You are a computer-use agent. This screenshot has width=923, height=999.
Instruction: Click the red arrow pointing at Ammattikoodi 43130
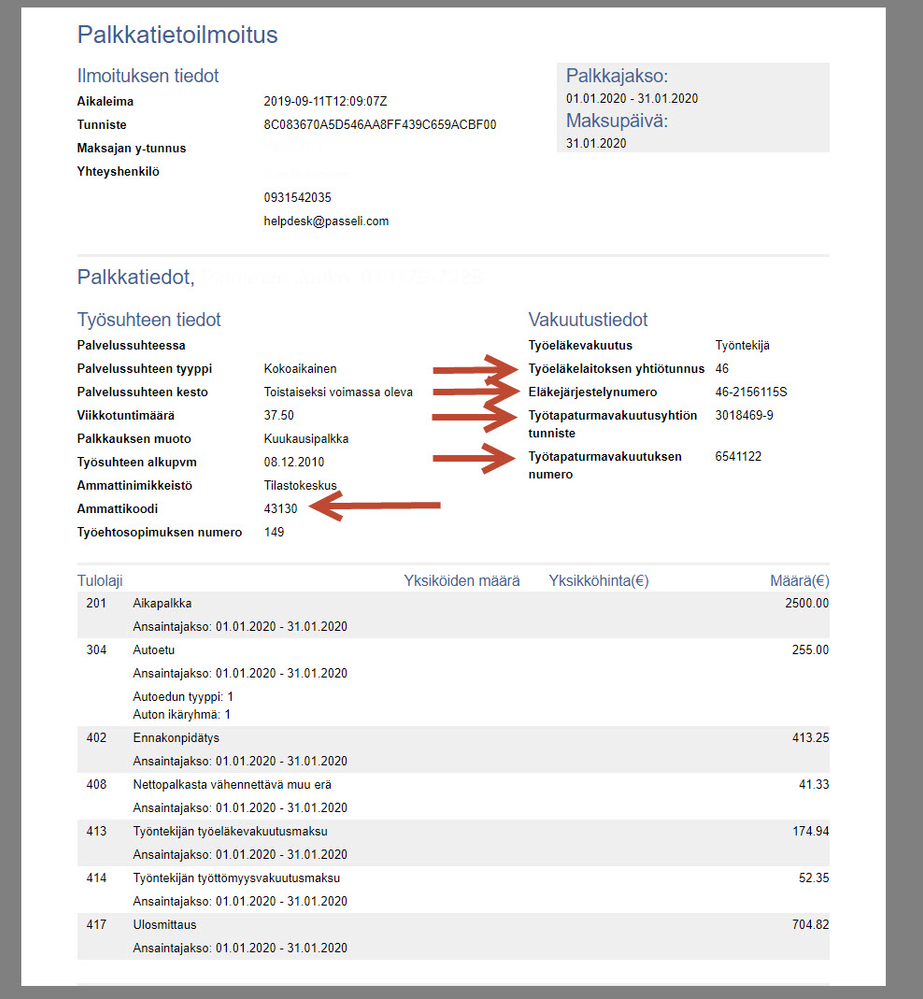click(x=375, y=507)
